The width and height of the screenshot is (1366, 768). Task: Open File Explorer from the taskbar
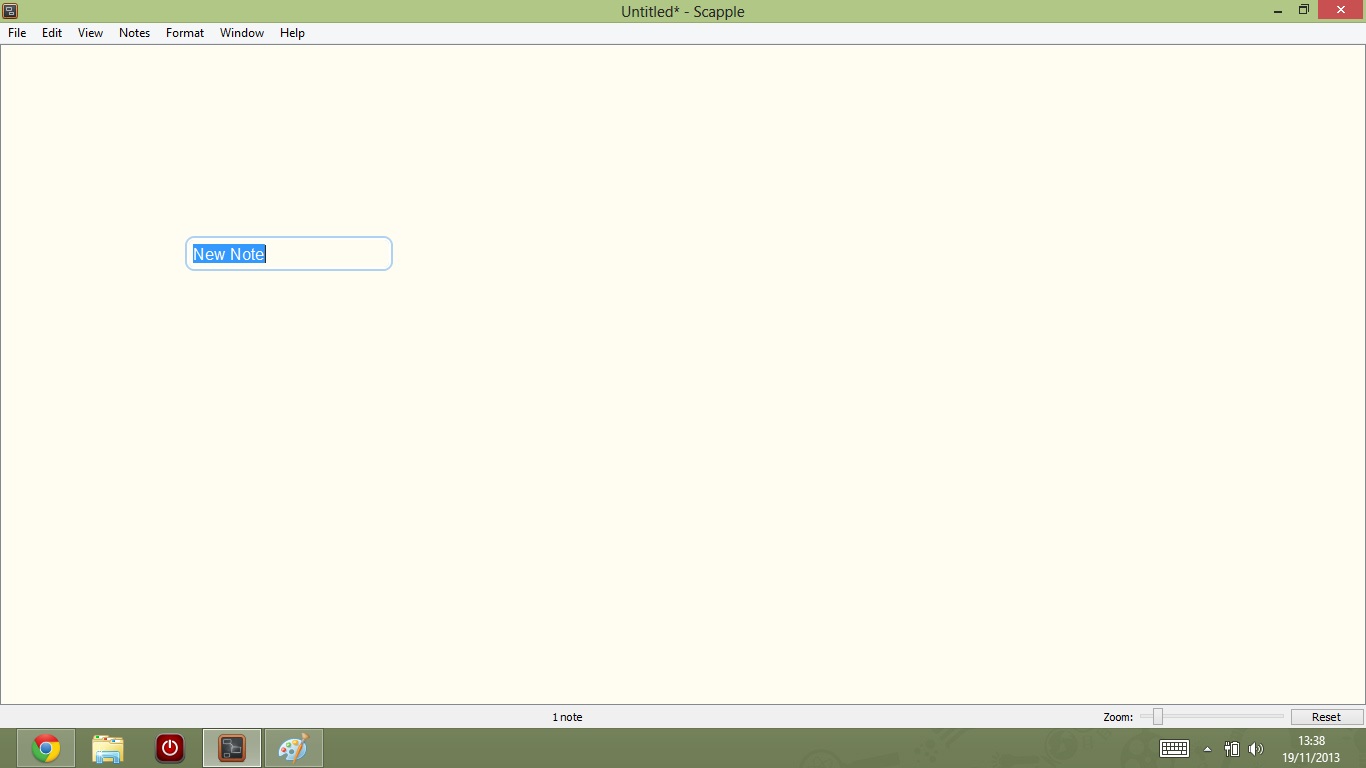pyautogui.click(x=108, y=748)
